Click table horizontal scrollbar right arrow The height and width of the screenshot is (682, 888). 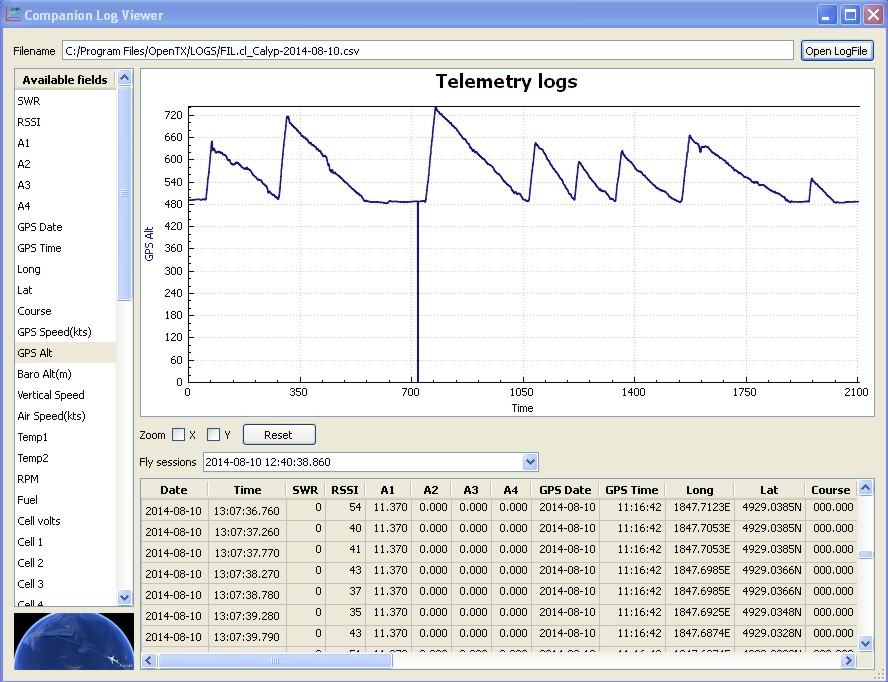849,661
